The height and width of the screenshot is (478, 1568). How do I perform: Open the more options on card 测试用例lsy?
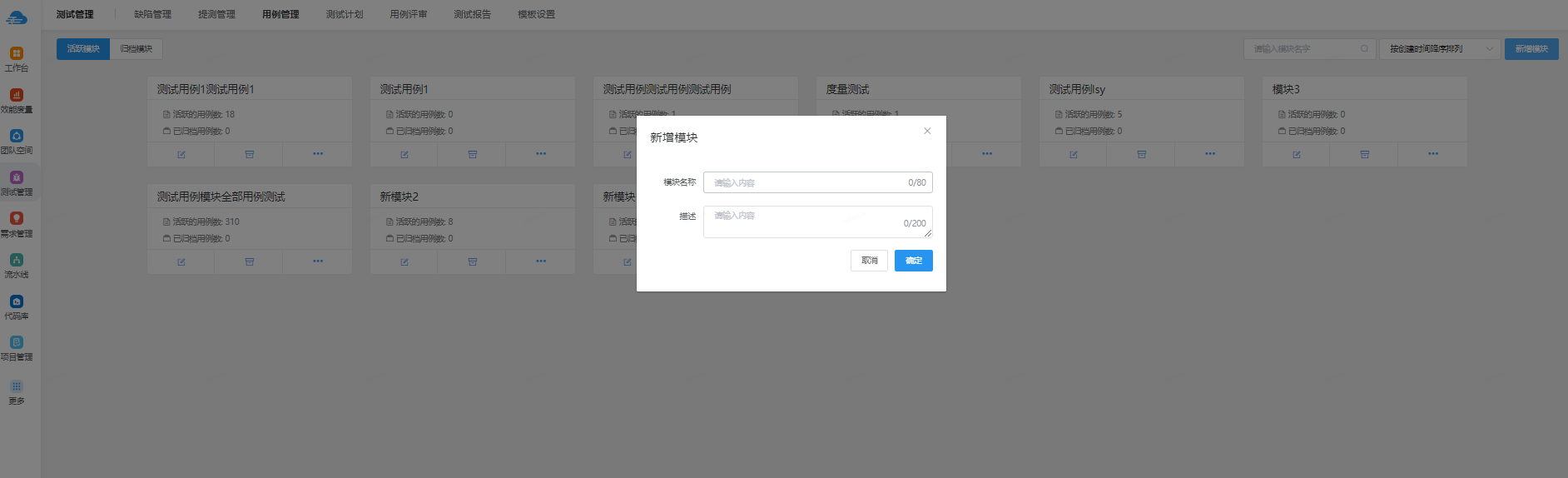point(1210,154)
